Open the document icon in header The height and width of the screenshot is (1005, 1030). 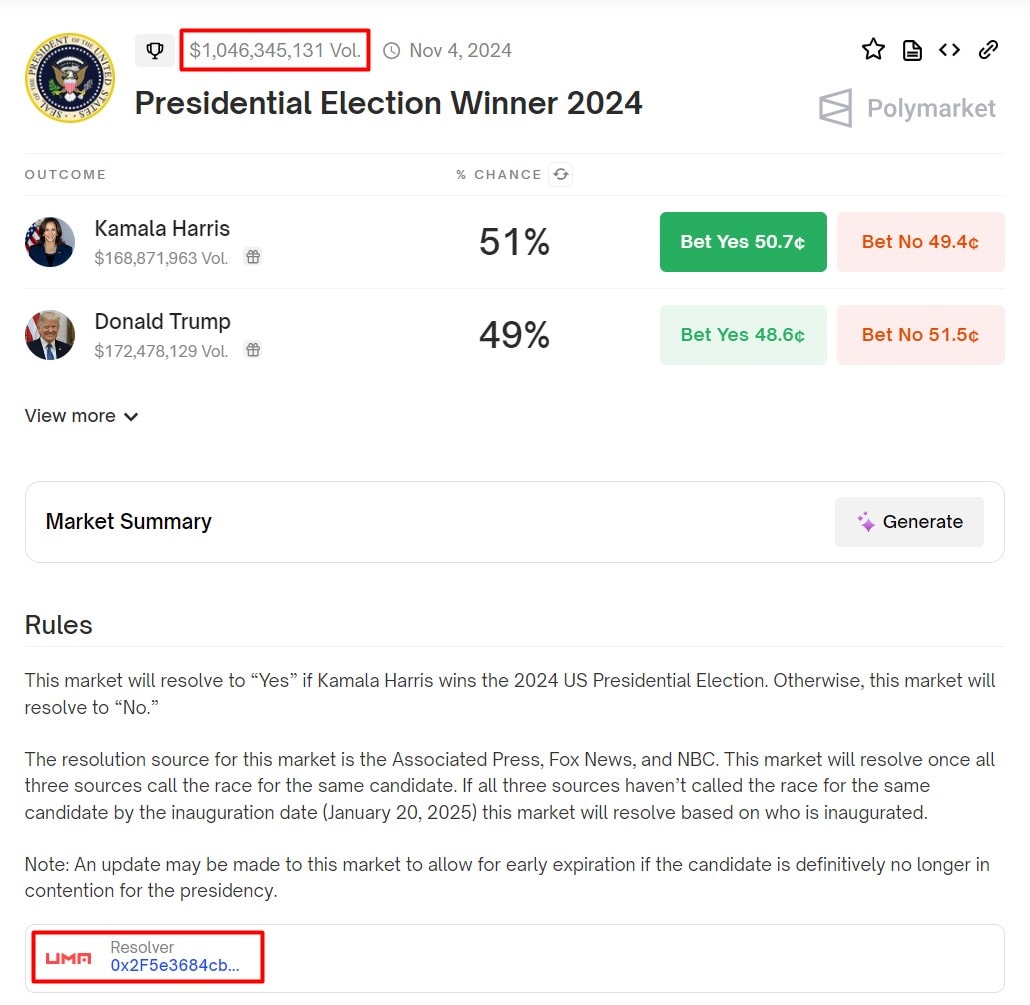tap(912, 50)
